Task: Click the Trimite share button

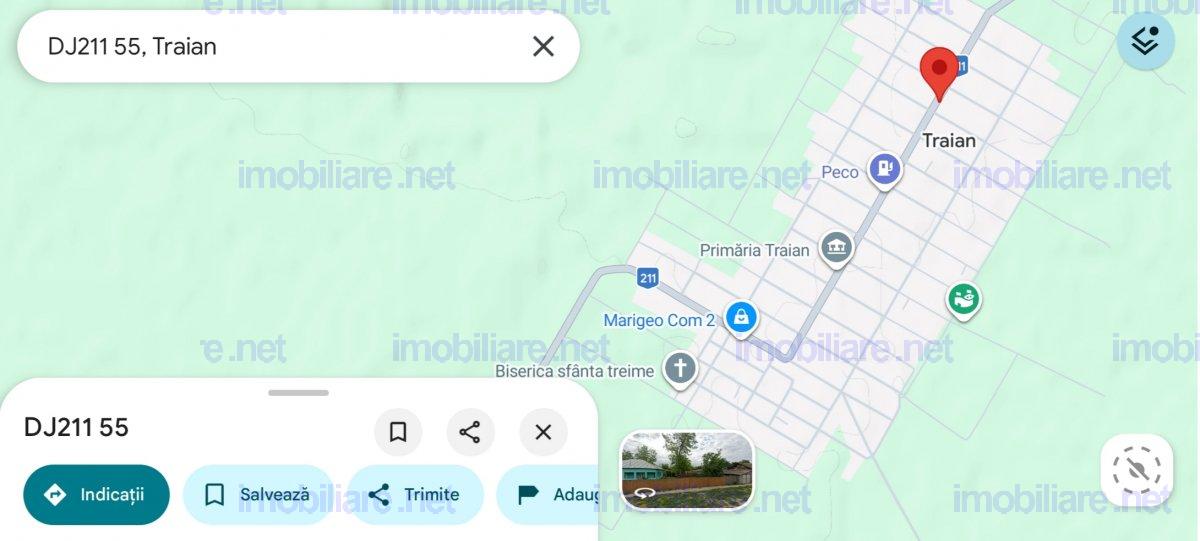Action: (415, 494)
